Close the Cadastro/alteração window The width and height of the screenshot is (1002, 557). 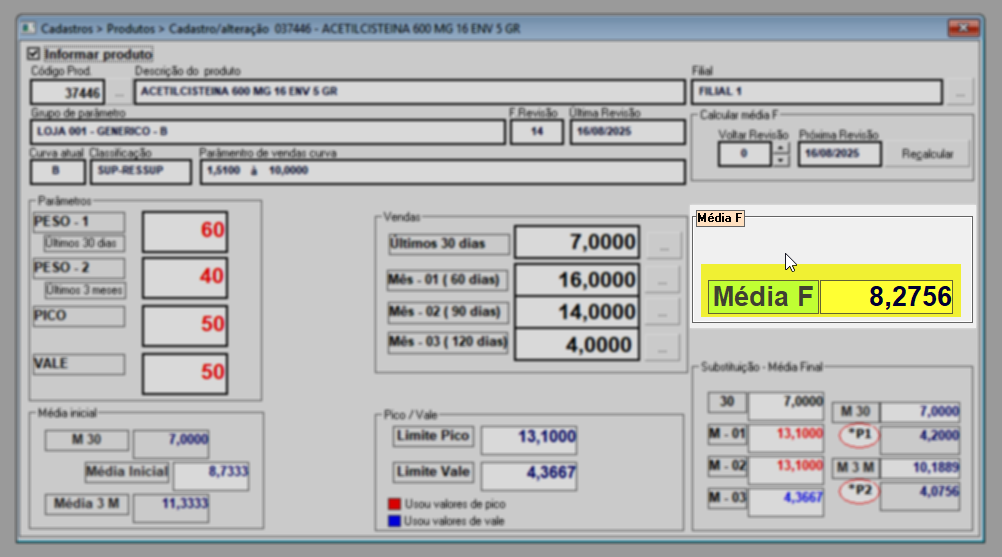coord(963,27)
